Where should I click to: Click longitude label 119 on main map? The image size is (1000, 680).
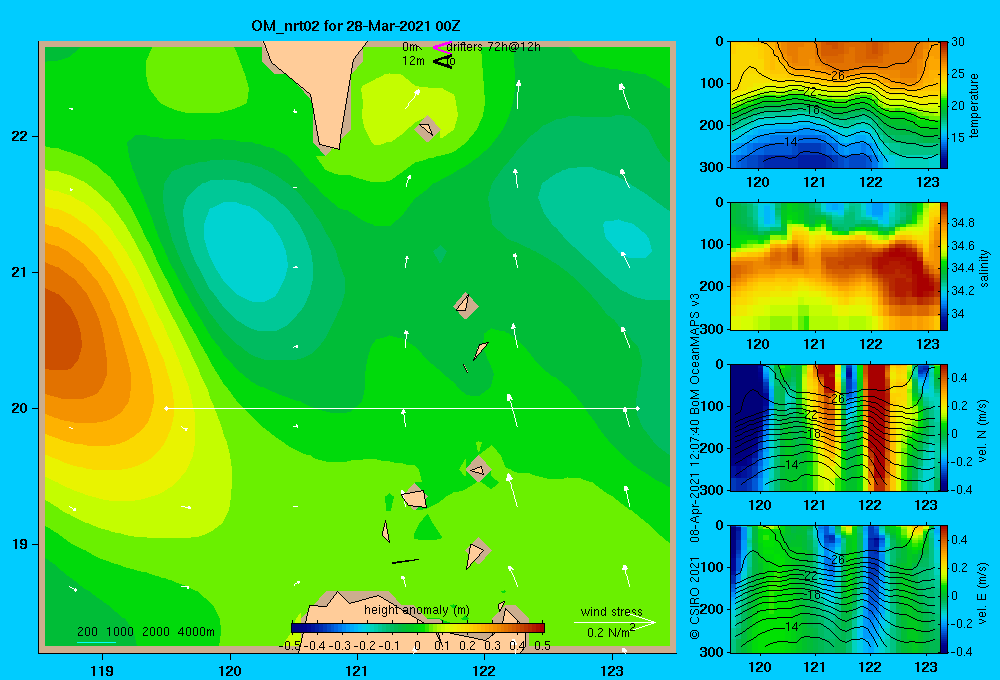click(103, 670)
